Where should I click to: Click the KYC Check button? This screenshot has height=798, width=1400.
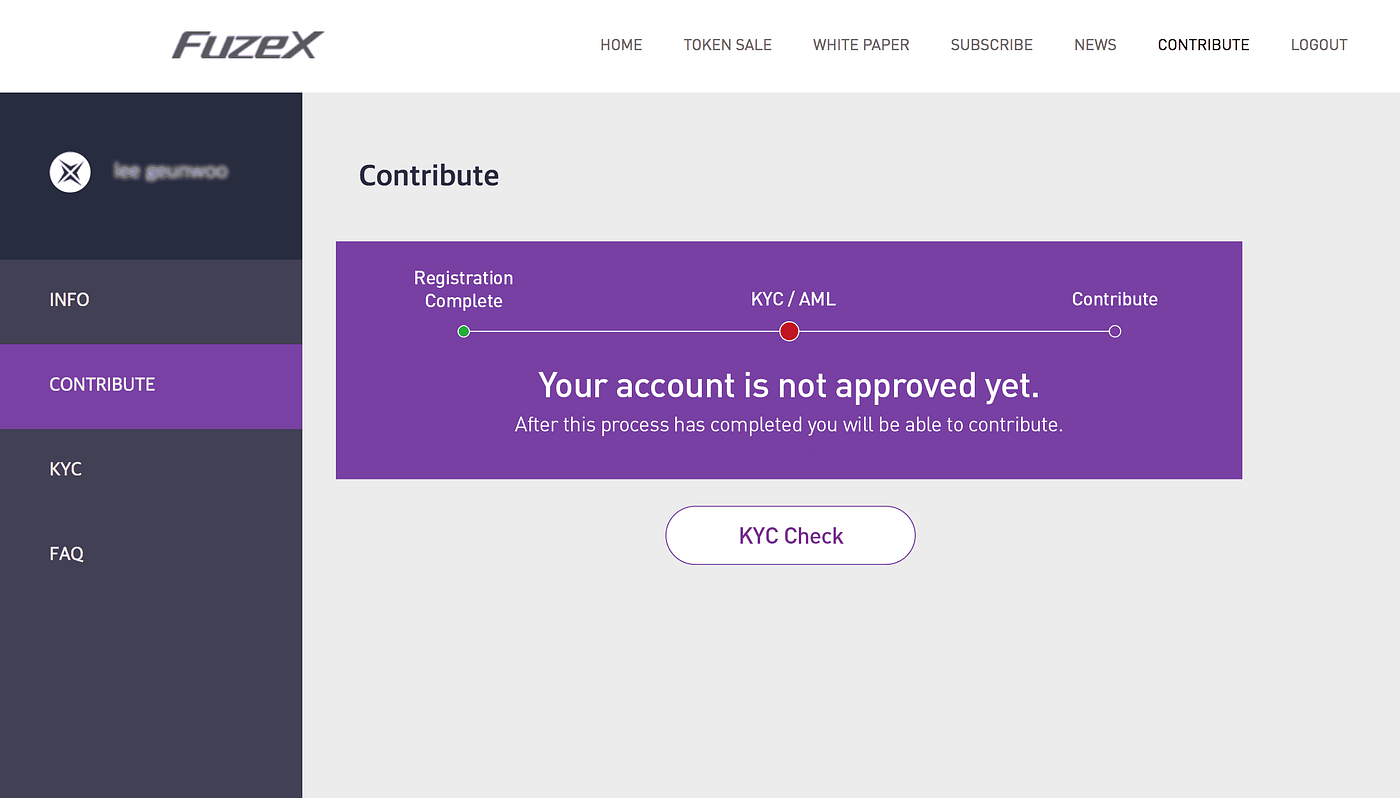(790, 535)
